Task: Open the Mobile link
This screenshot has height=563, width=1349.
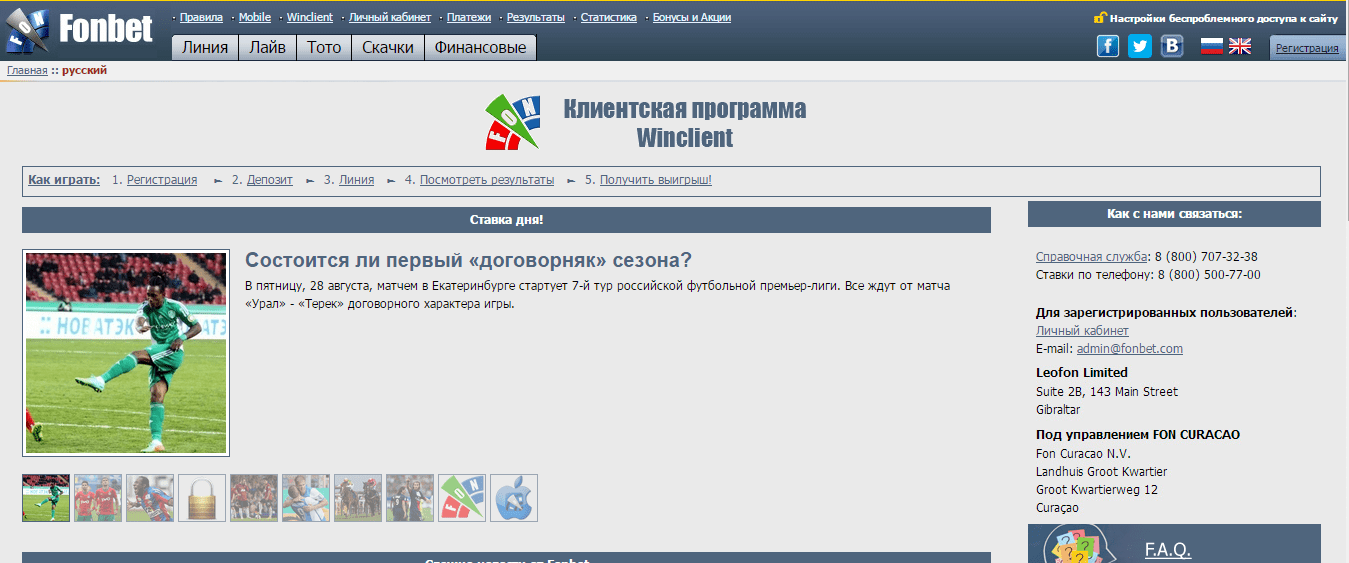Action: click(255, 17)
